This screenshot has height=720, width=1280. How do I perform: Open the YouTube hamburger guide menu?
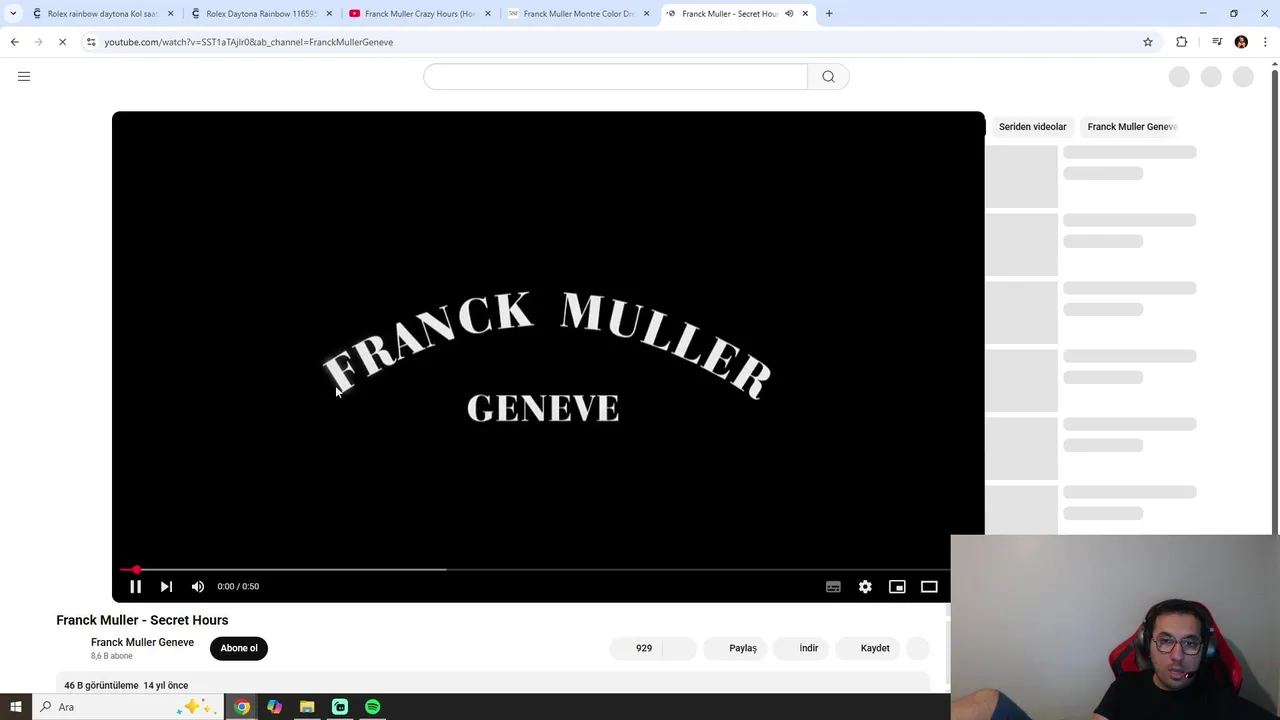click(24, 76)
